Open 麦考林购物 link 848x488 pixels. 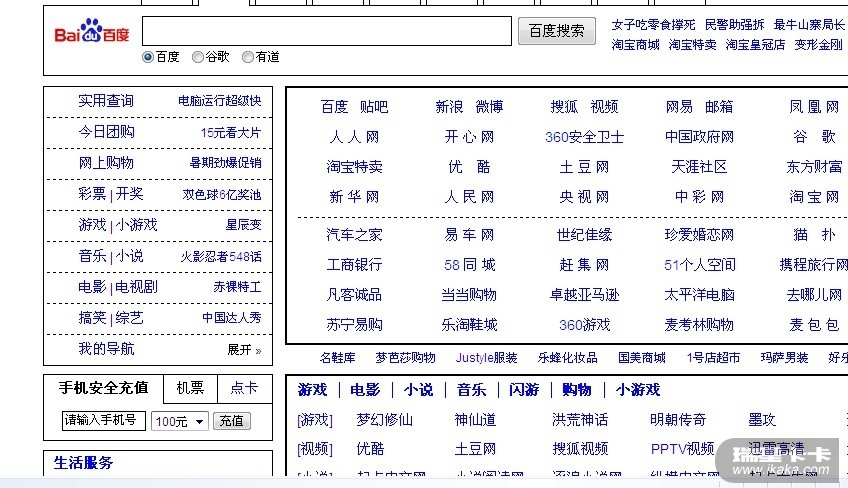tap(699, 325)
